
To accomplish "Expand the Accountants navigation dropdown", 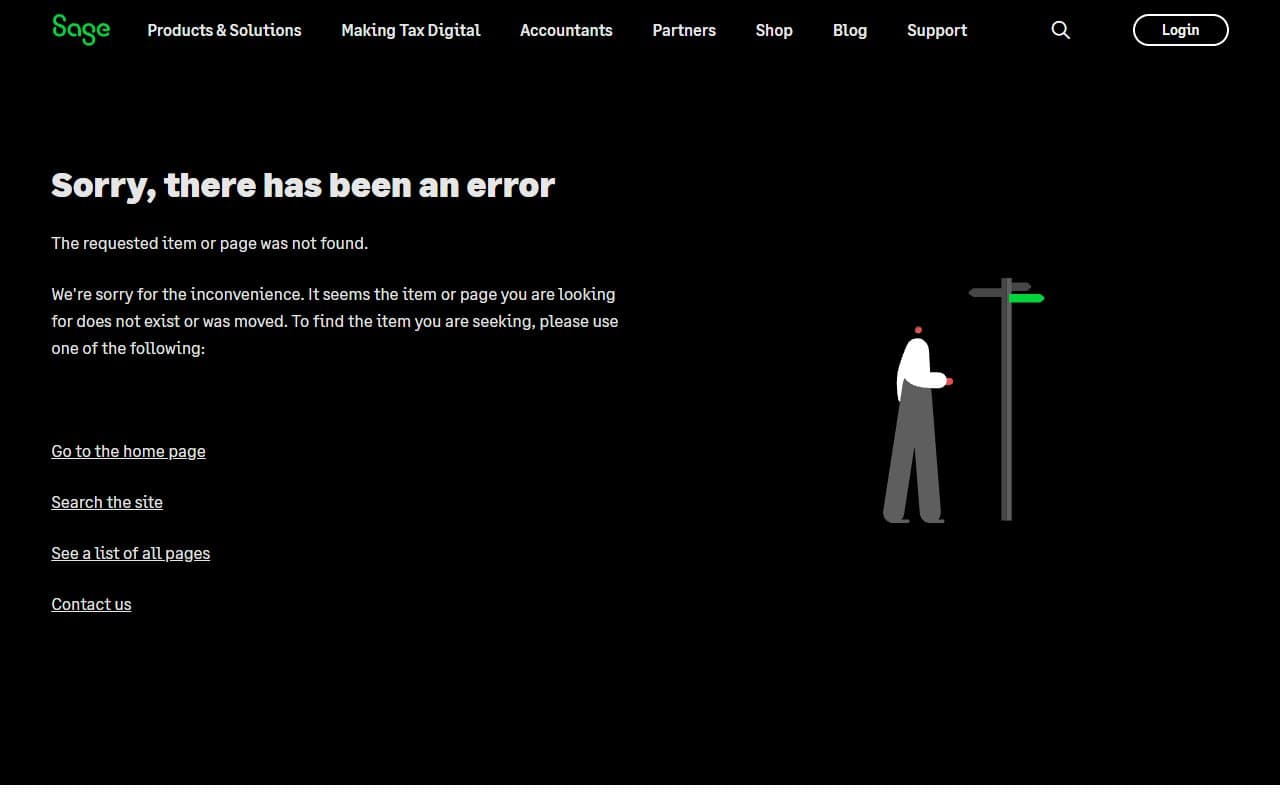I will [x=566, y=30].
